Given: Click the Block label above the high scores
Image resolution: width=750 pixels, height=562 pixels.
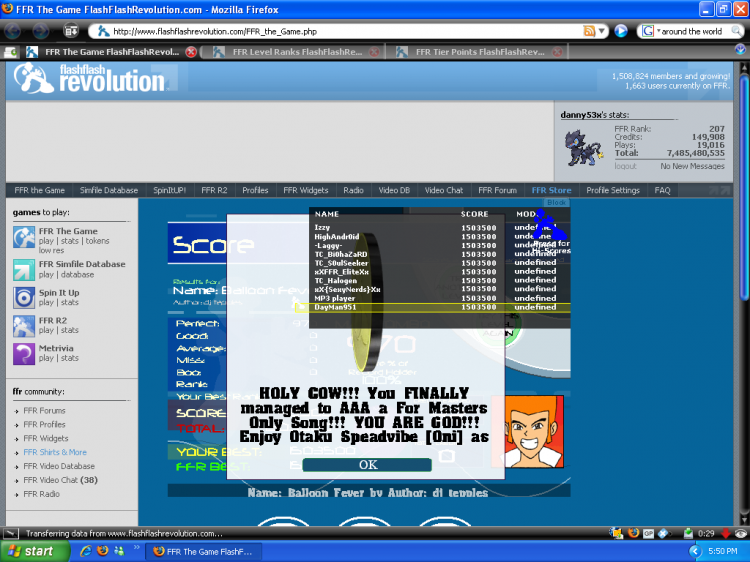Looking at the screenshot, I should click(x=556, y=203).
